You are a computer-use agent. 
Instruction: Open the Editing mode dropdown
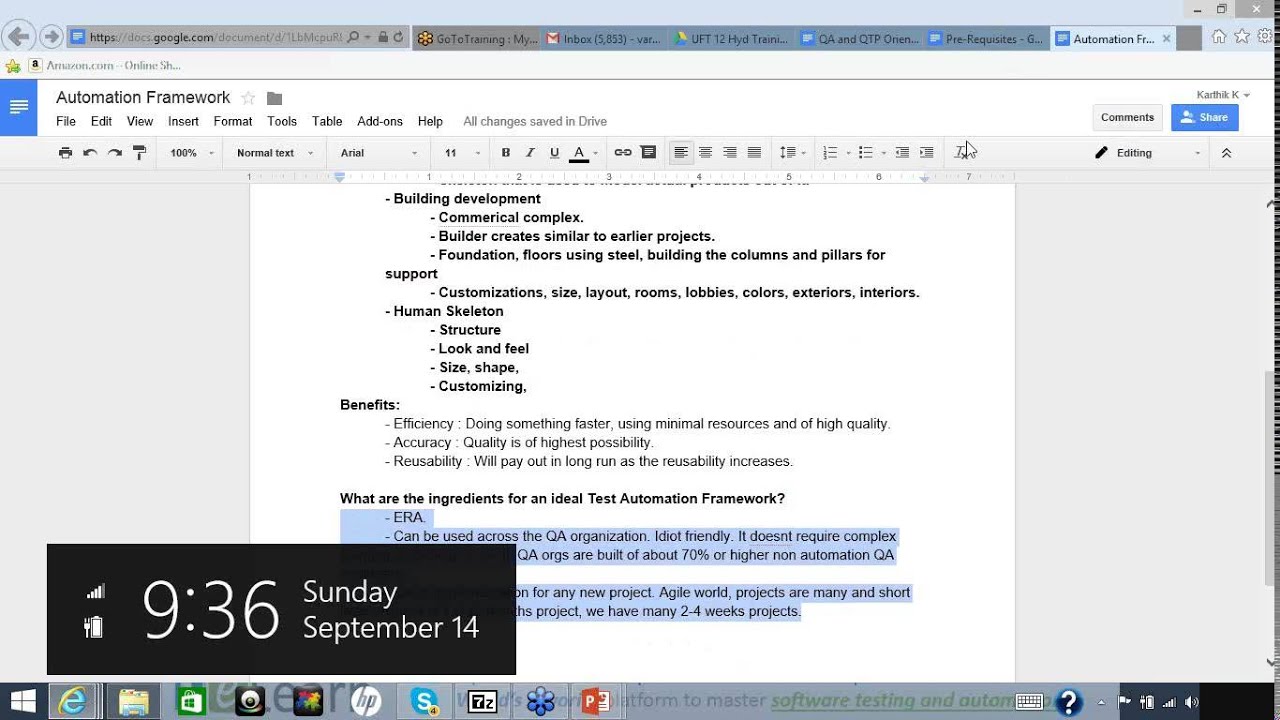pyautogui.click(x=1148, y=153)
